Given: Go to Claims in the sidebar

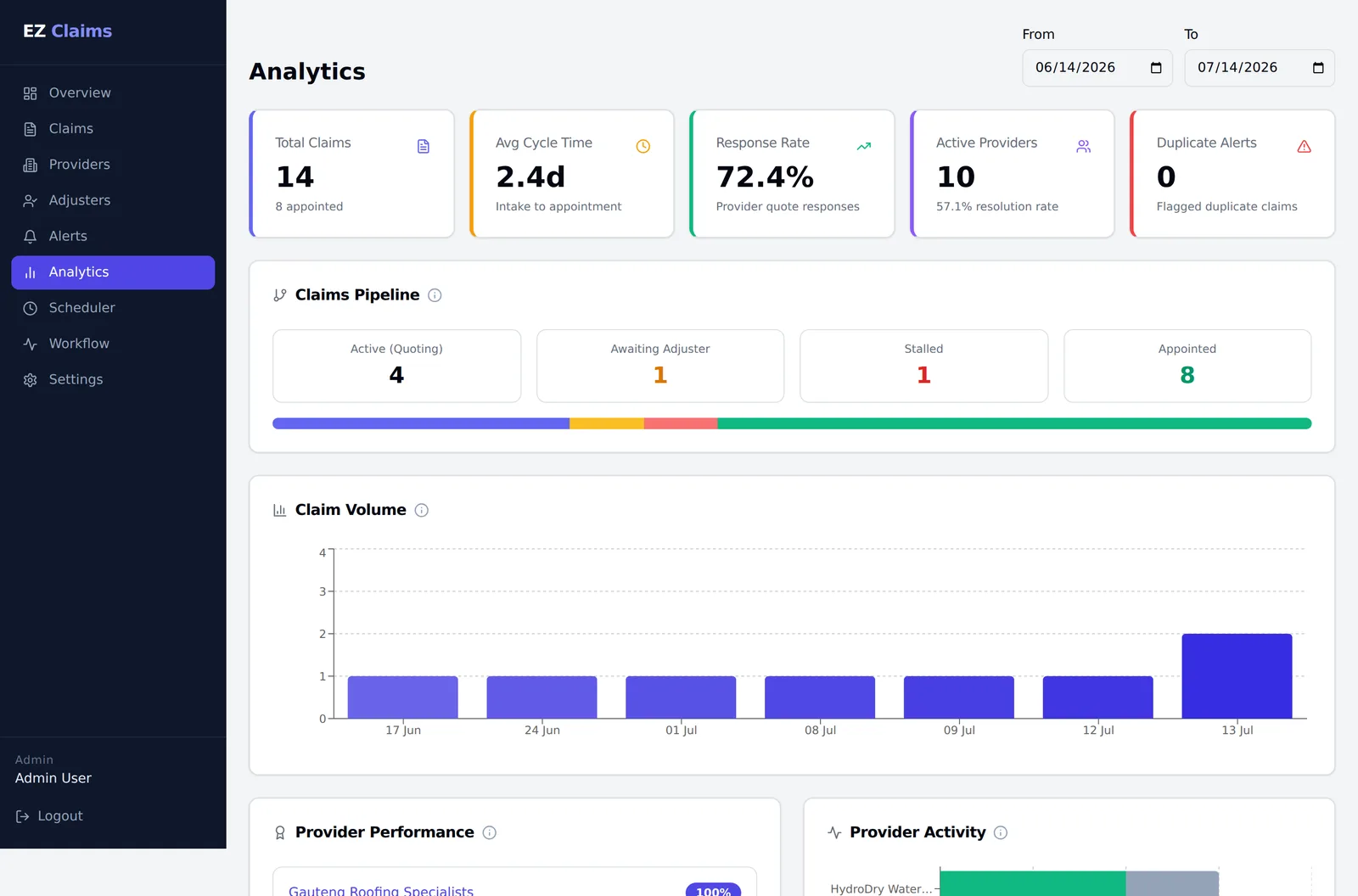Looking at the screenshot, I should [x=113, y=129].
